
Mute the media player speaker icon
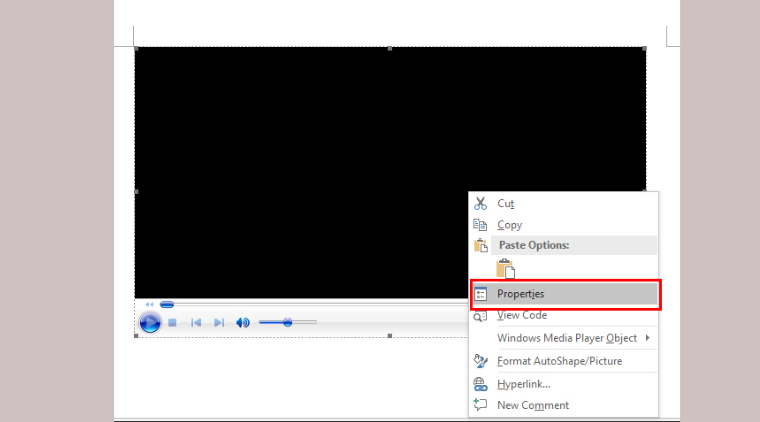pyautogui.click(x=242, y=323)
